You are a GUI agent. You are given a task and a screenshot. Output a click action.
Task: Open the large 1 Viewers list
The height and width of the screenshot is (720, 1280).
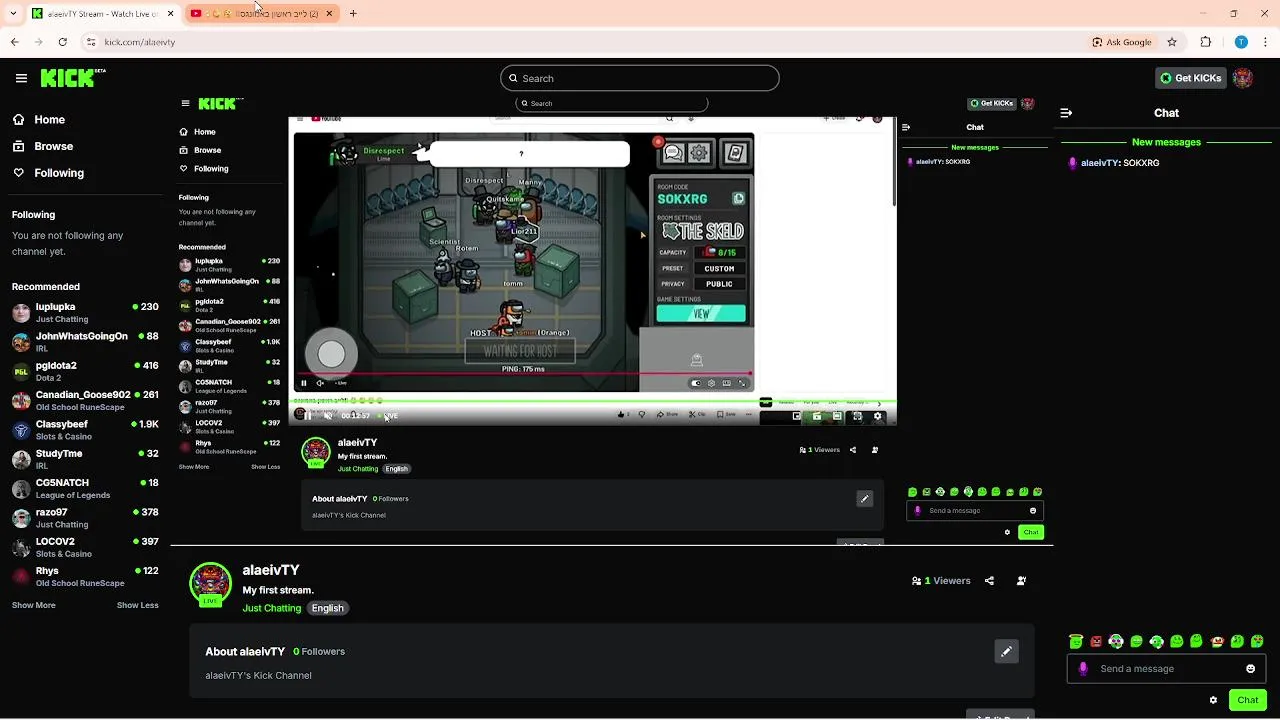click(x=941, y=581)
